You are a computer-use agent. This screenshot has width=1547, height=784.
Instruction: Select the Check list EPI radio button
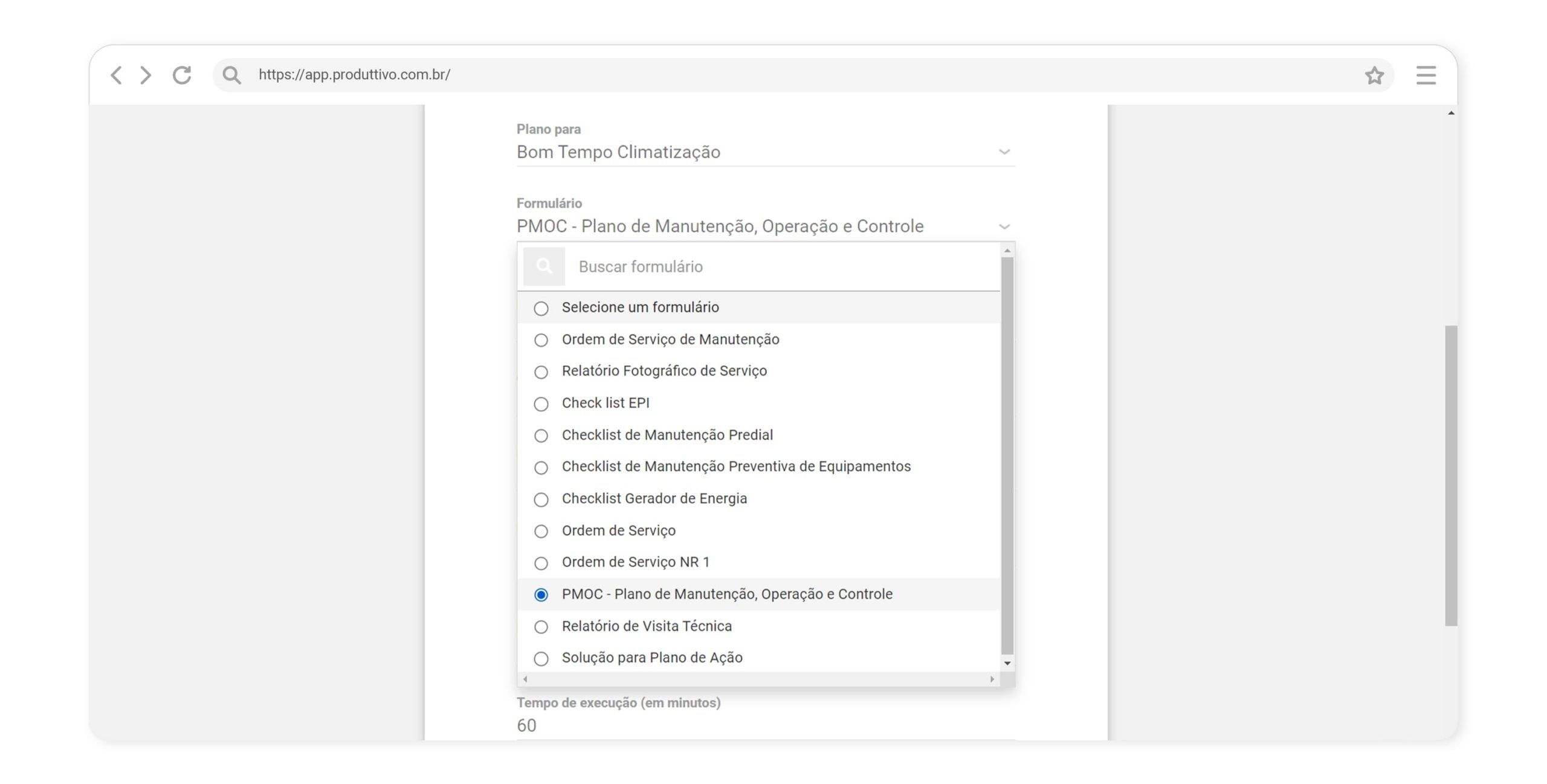541,403
